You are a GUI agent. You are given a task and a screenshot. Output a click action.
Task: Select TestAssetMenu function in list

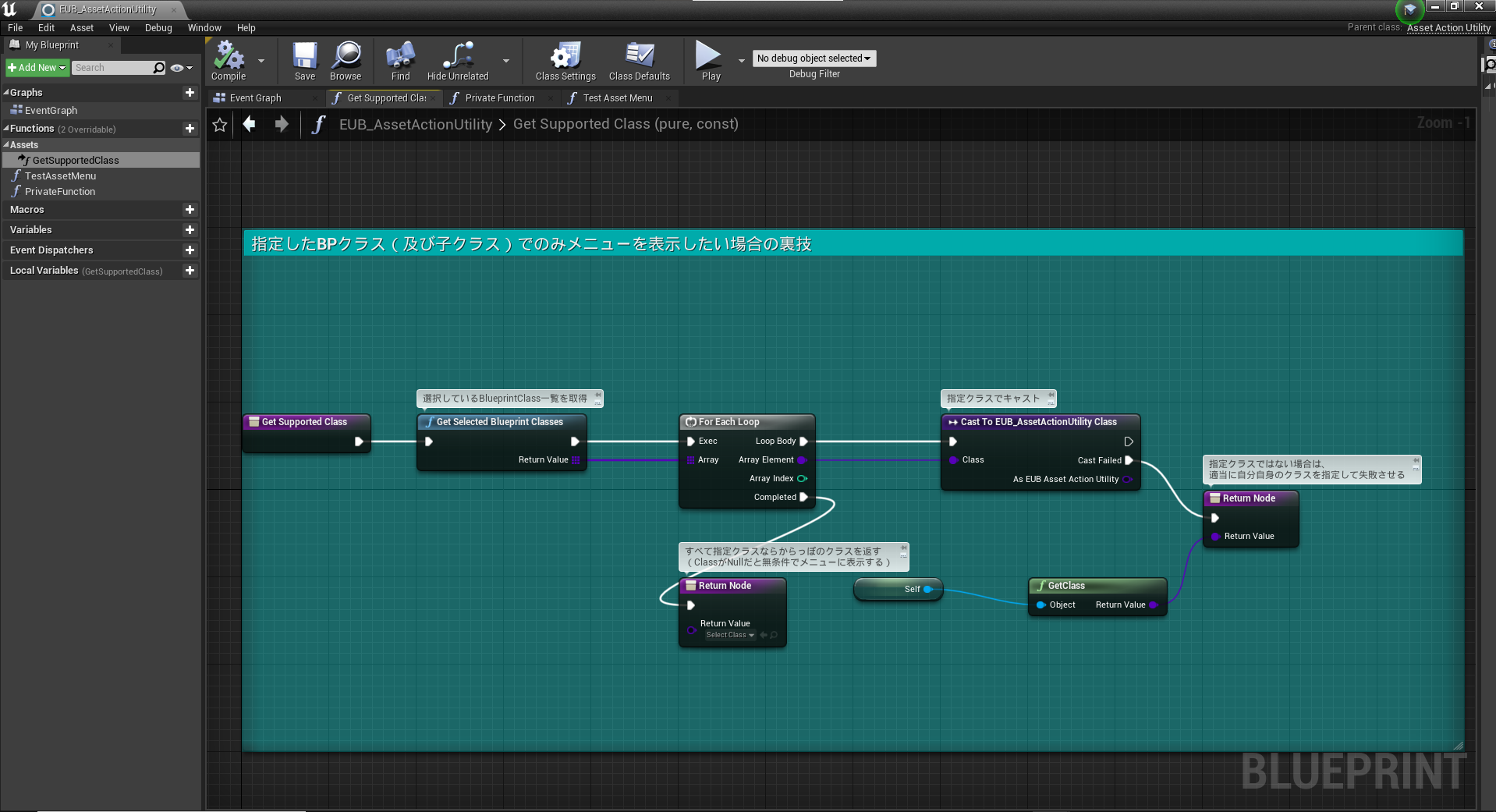click(60, 176)
